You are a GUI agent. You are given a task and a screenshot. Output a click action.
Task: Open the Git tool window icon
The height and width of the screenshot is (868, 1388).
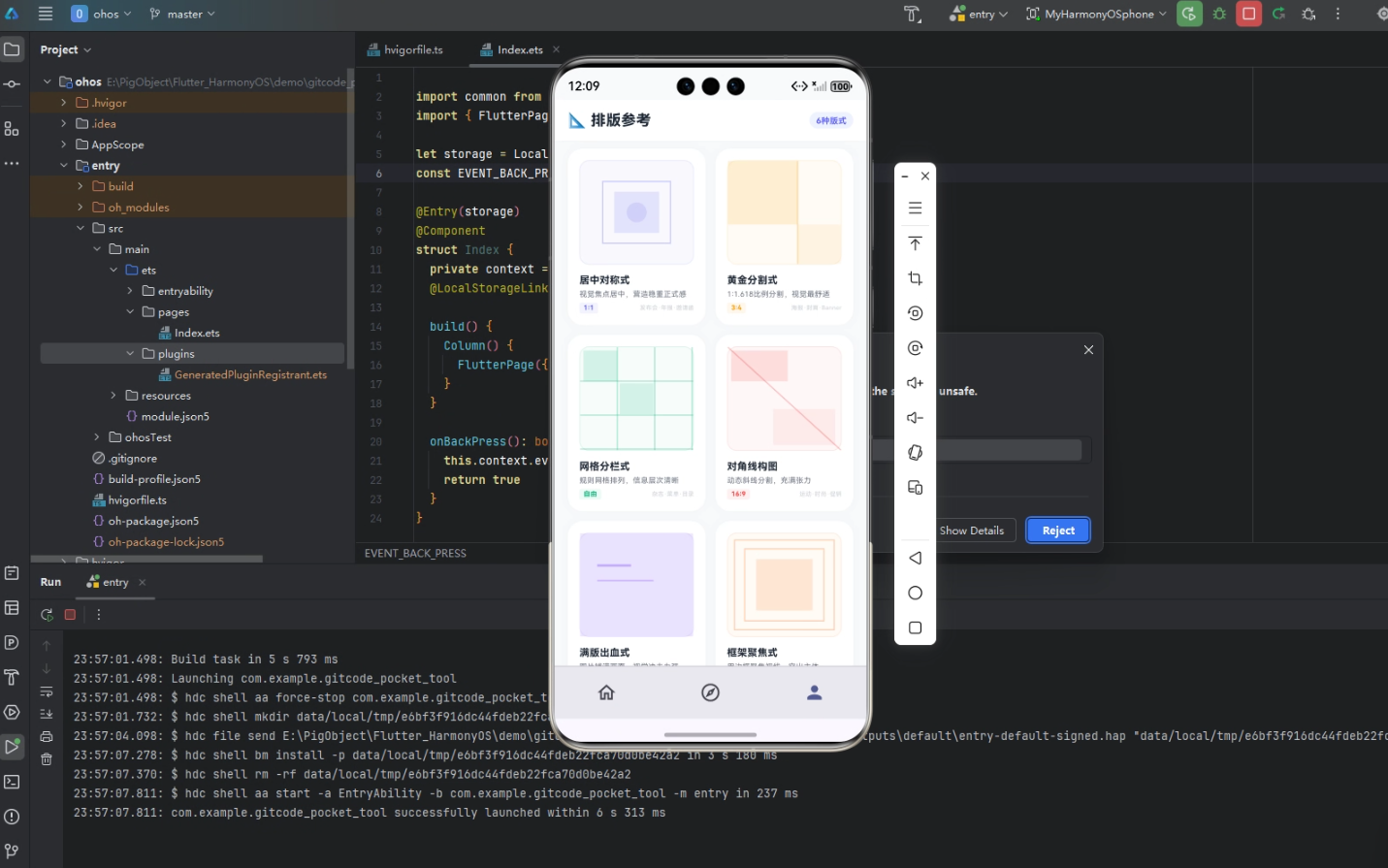click(x=12, y=851)
